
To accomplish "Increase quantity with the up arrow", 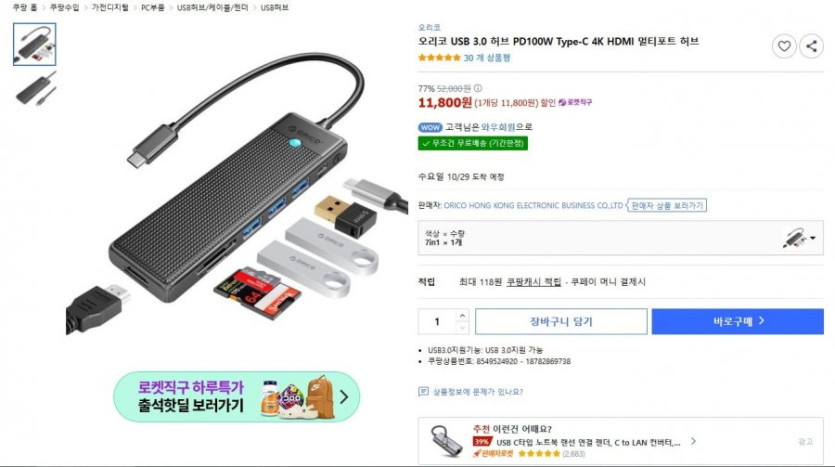I will (462, 315).
